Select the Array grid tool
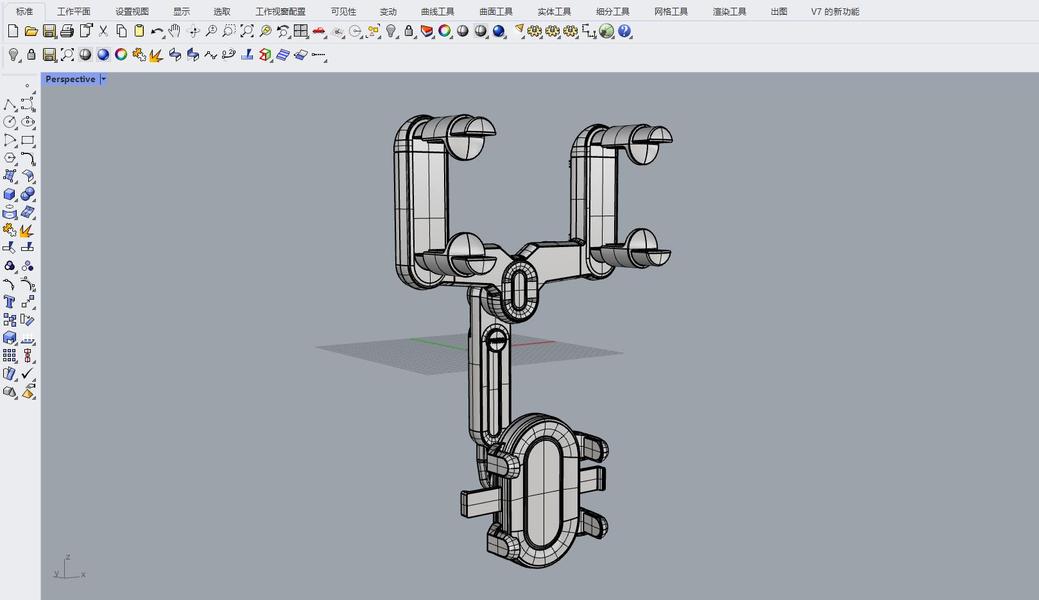Screen dimensions: 1039x600 (9, 356)
